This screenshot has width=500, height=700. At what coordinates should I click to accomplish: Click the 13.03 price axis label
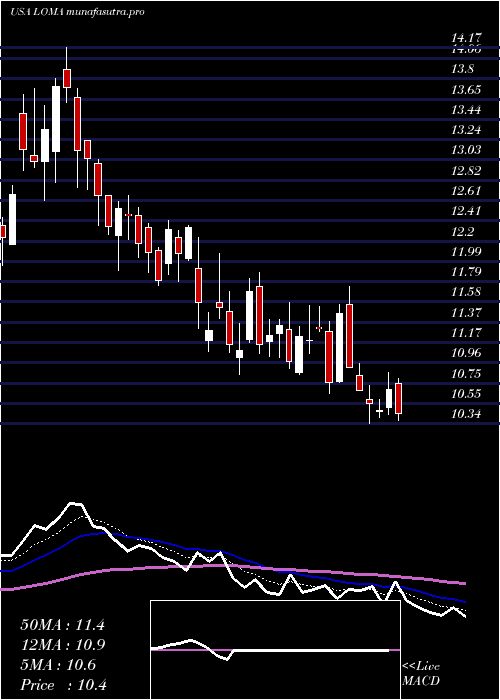[x=465, y=150]
